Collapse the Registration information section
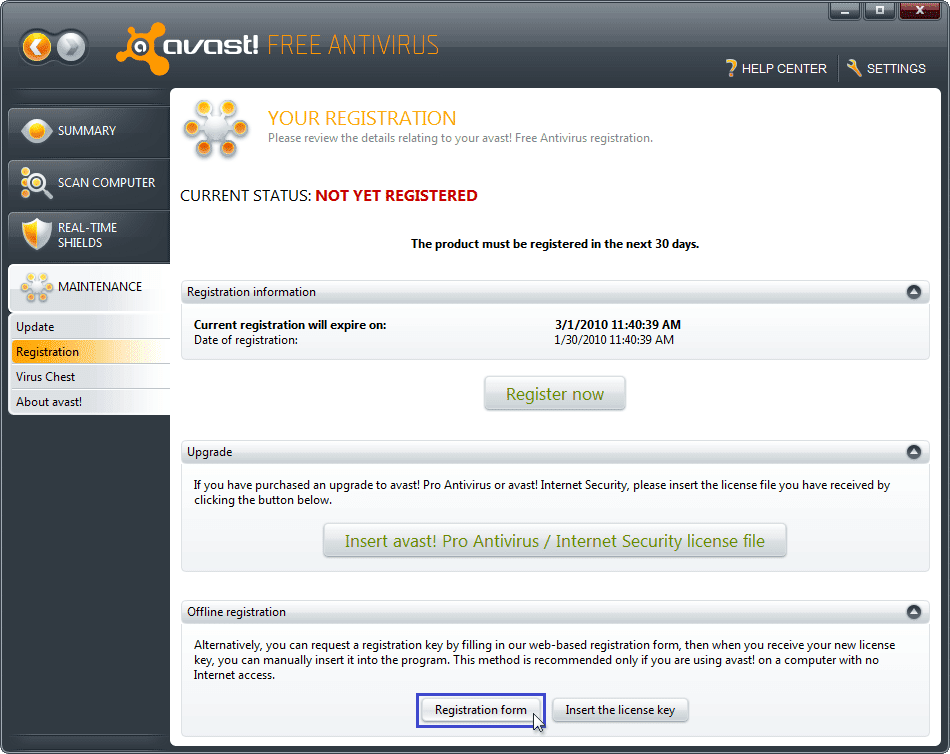Screen dimensions: 950x754 click(914, 292)
